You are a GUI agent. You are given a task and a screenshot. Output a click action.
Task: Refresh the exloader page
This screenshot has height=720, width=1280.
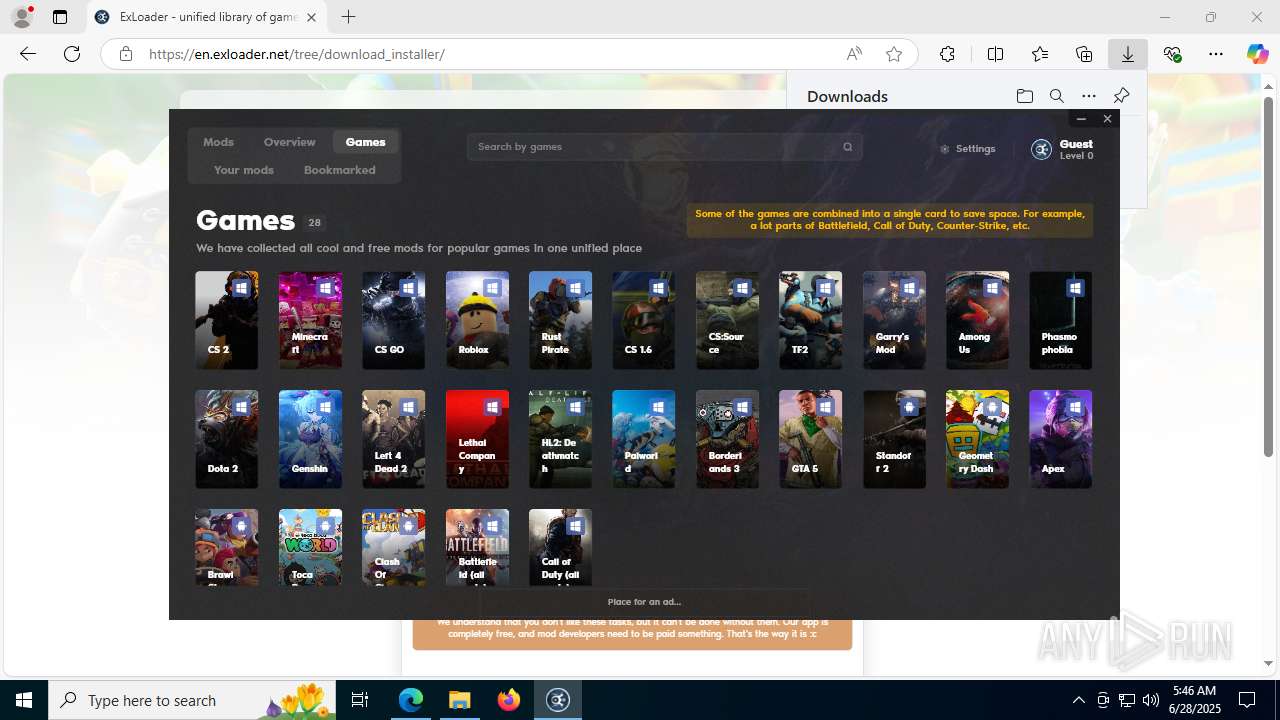(72, 54)
